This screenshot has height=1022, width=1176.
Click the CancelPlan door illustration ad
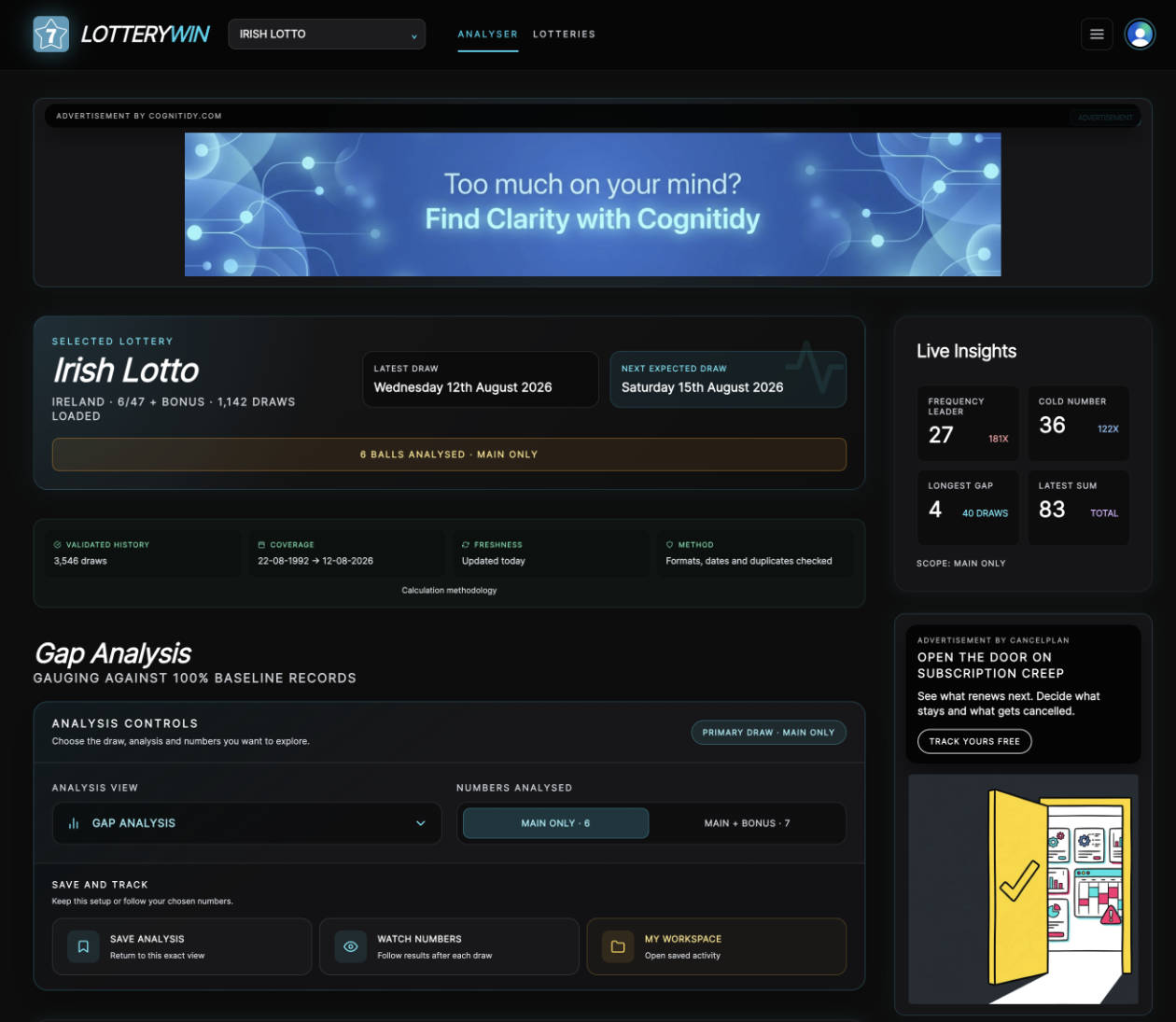point(1023,889)
